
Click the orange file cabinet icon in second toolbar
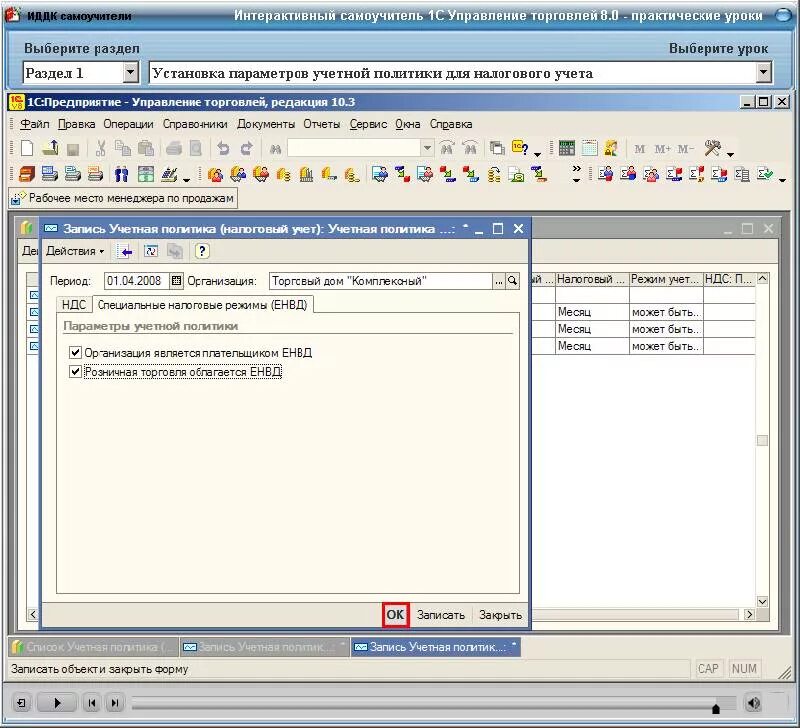point(27,174)
